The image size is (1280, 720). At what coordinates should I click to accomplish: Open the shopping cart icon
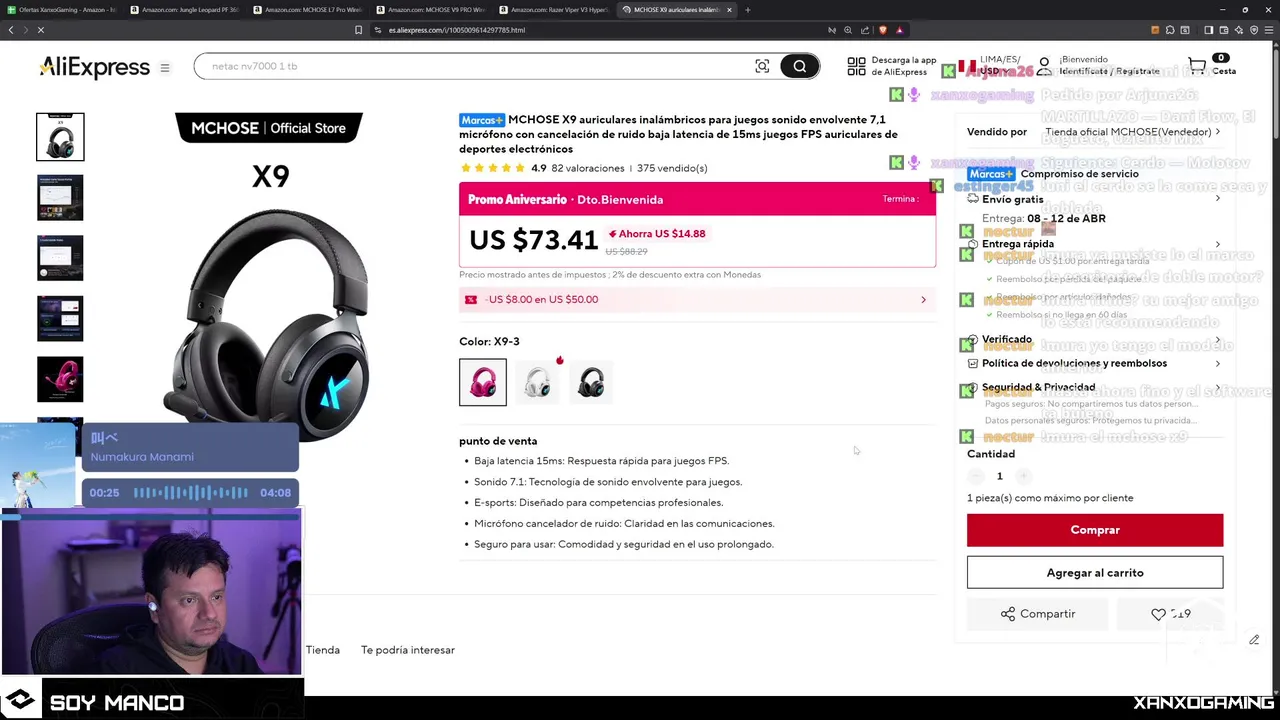[1197, 66]
